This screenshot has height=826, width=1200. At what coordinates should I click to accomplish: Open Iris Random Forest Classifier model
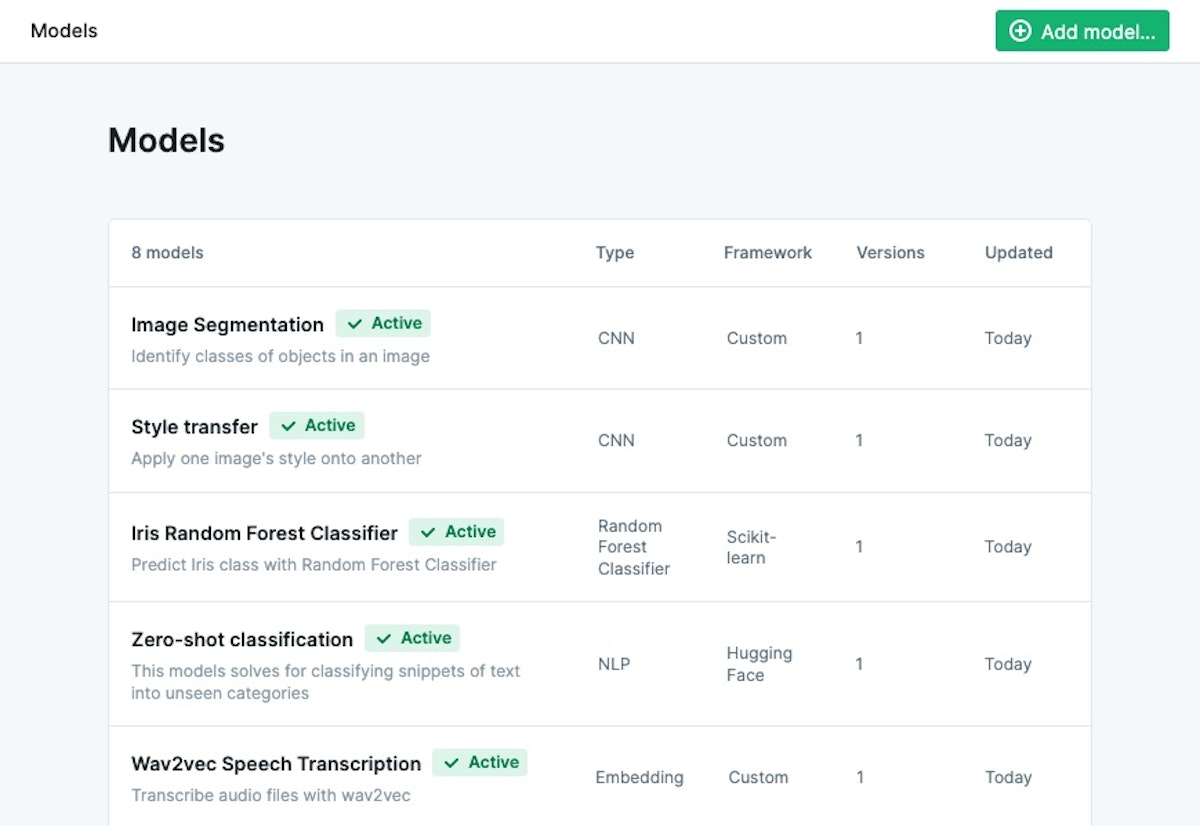(x=264, y=533)
